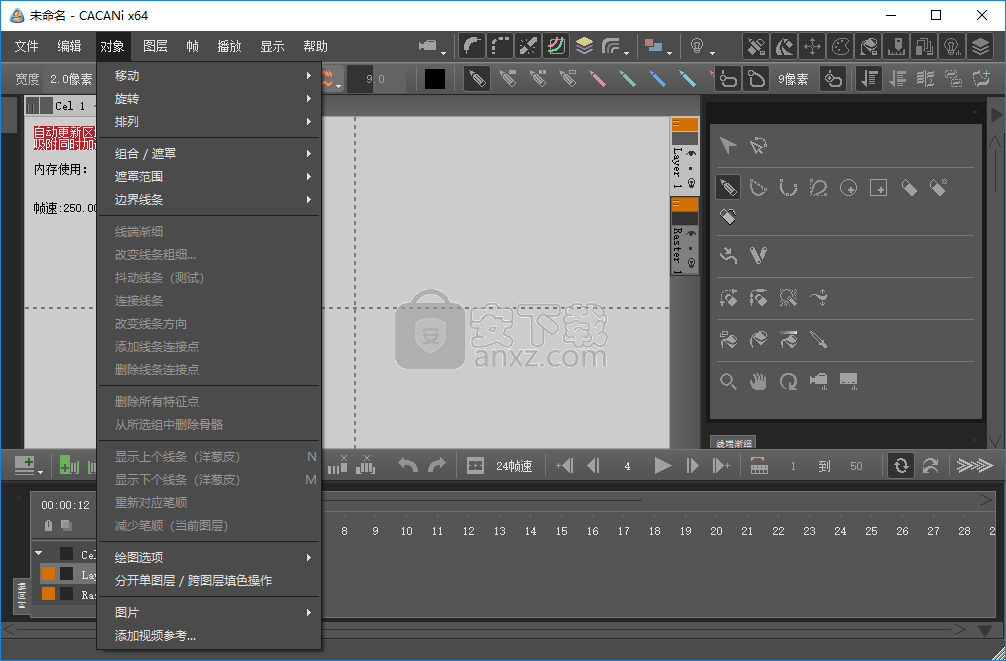
Task: Click the undo arrow in playback bar
Action: click(408, 466)
